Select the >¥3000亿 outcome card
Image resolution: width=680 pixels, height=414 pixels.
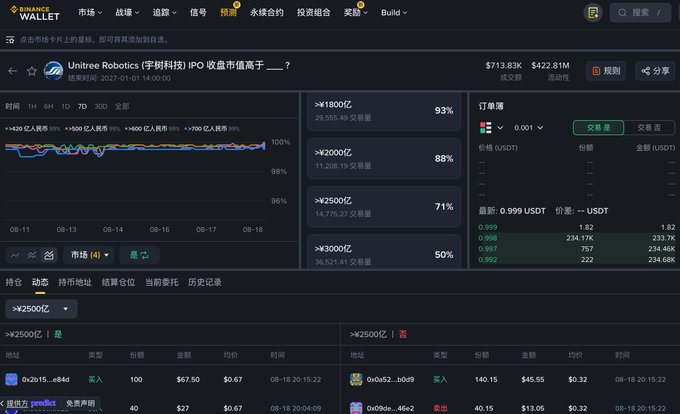click(x=384, y=252)
